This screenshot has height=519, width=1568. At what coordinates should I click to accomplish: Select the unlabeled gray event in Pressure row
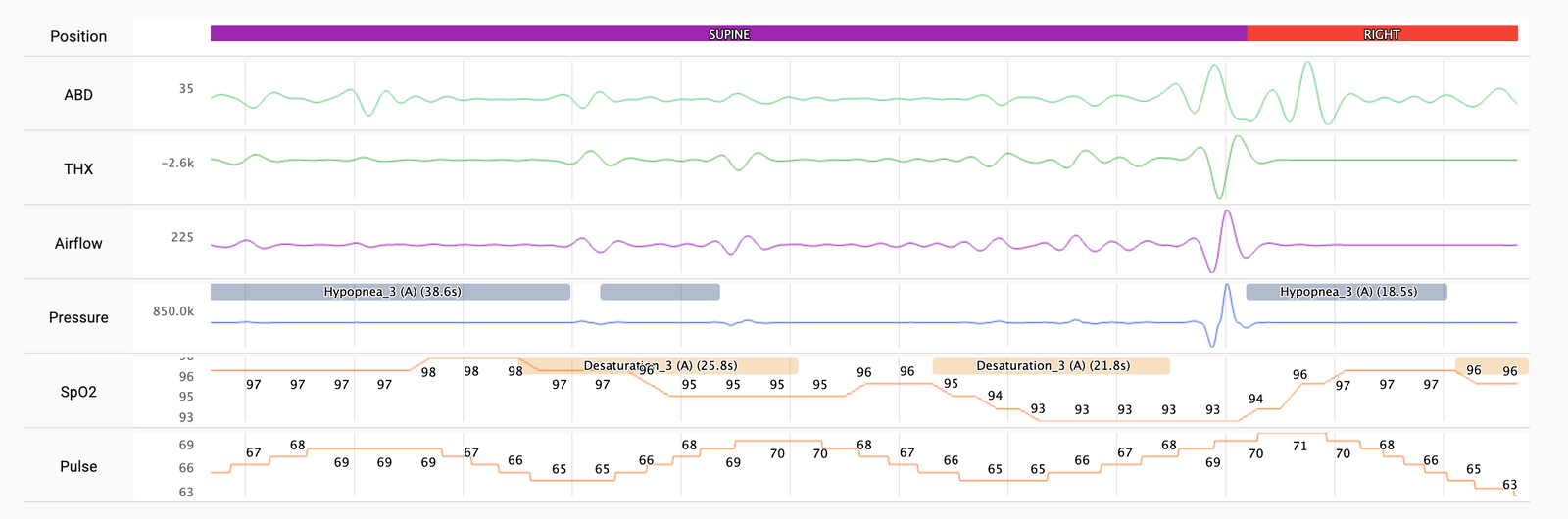[660, 292]
